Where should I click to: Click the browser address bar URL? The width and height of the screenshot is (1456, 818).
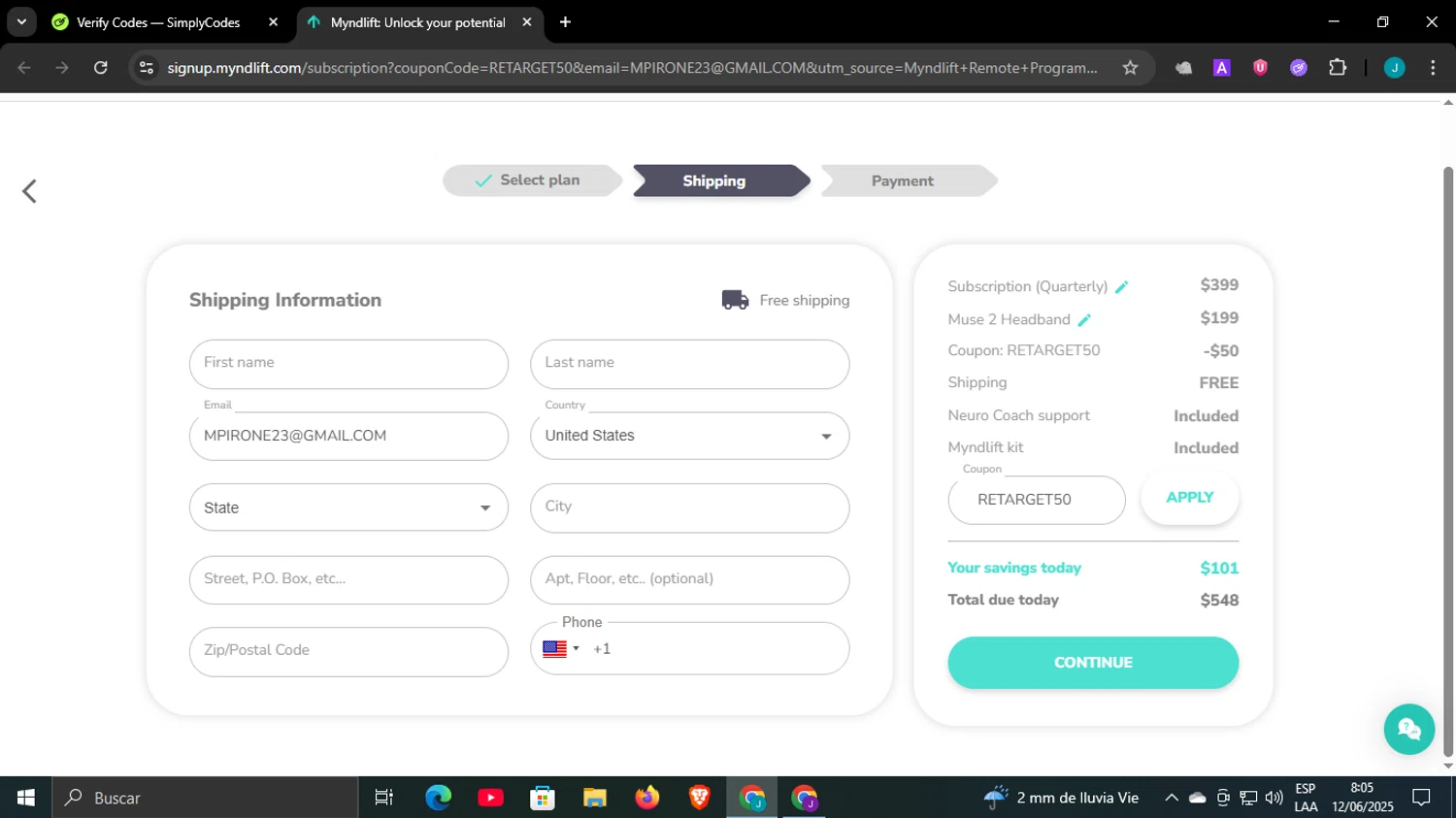[x=632, y=68]
